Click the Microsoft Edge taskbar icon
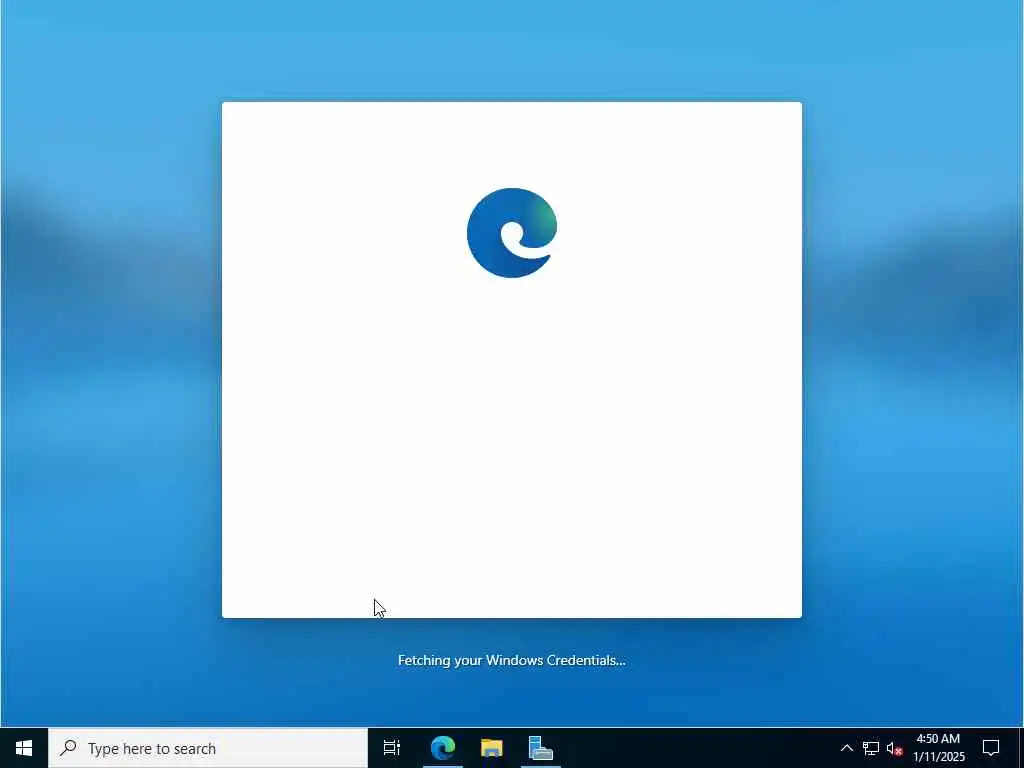Screen dimensions: 1024x768 point(443,748)
